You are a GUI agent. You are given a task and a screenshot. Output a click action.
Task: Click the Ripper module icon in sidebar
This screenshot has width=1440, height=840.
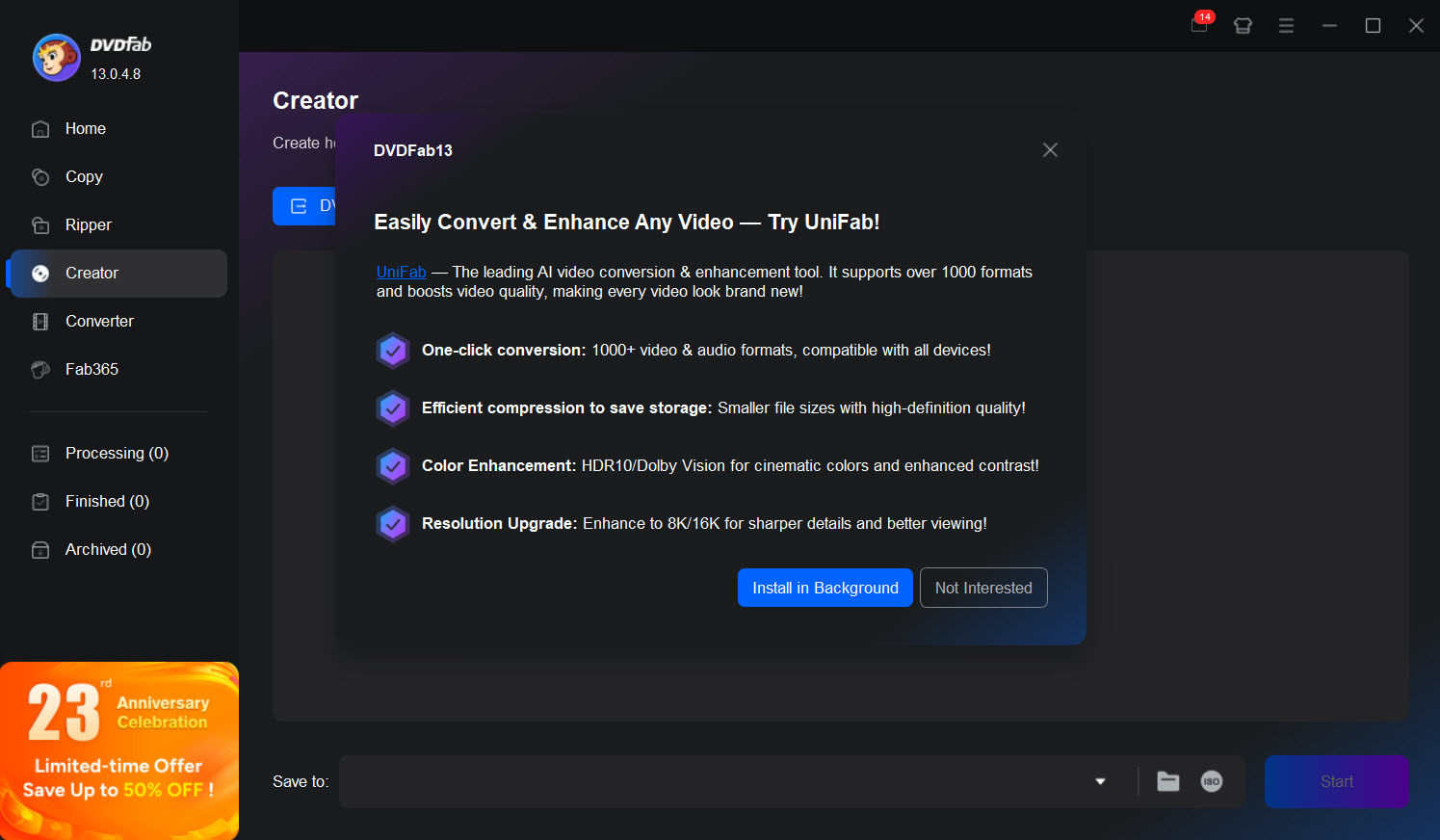pos(40,225)
